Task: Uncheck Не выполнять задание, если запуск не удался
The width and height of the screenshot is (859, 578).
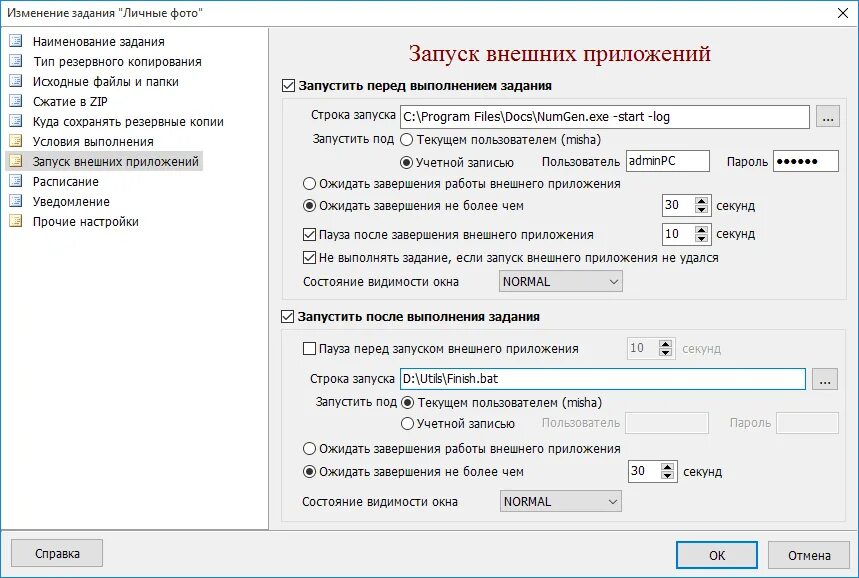Action: coord(310,257)
